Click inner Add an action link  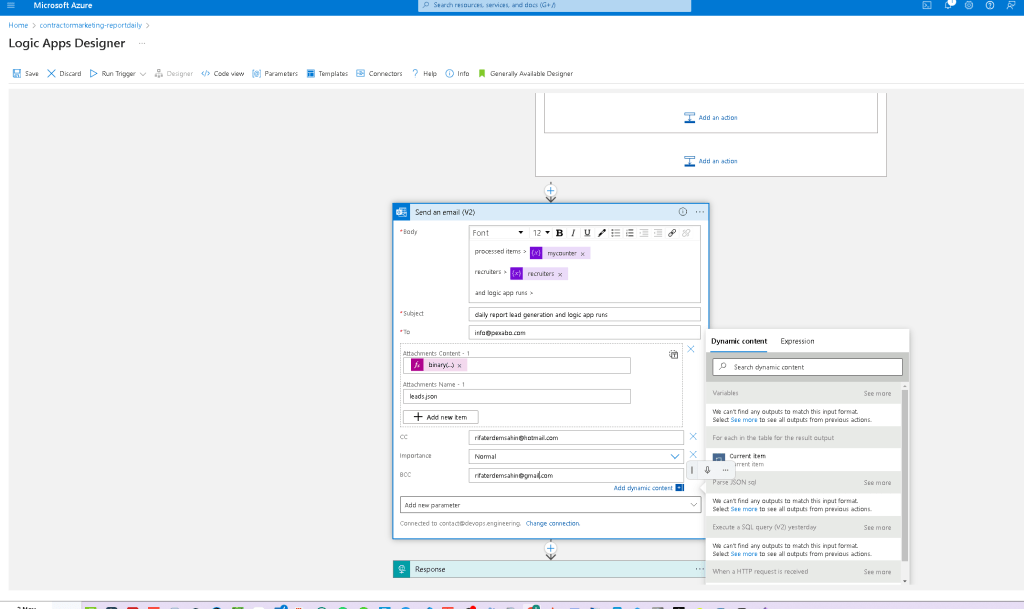click(x=711, y=117)
